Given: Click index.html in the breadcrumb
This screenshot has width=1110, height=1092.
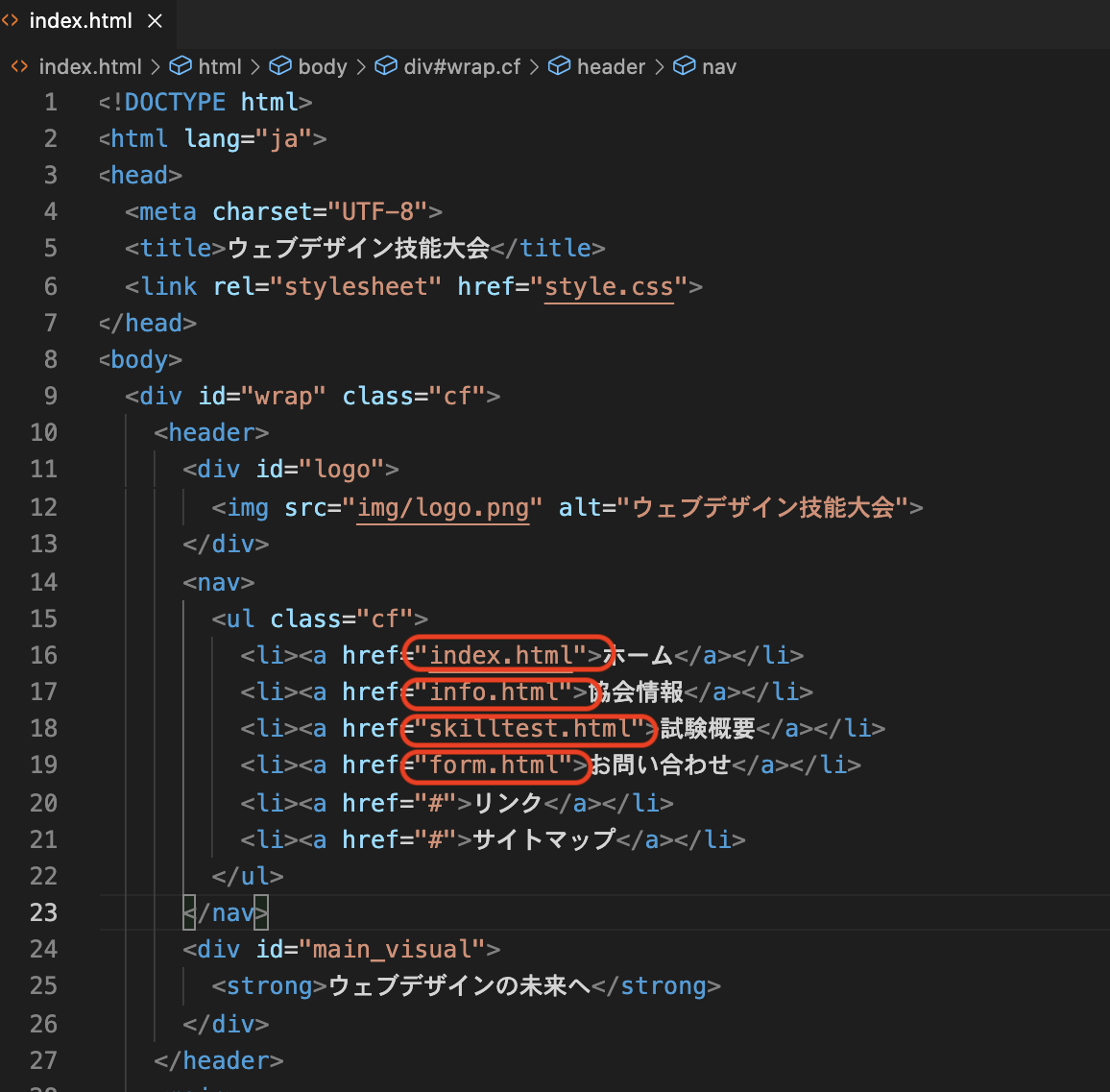Looking at the screenshot, I should (90, 66).
